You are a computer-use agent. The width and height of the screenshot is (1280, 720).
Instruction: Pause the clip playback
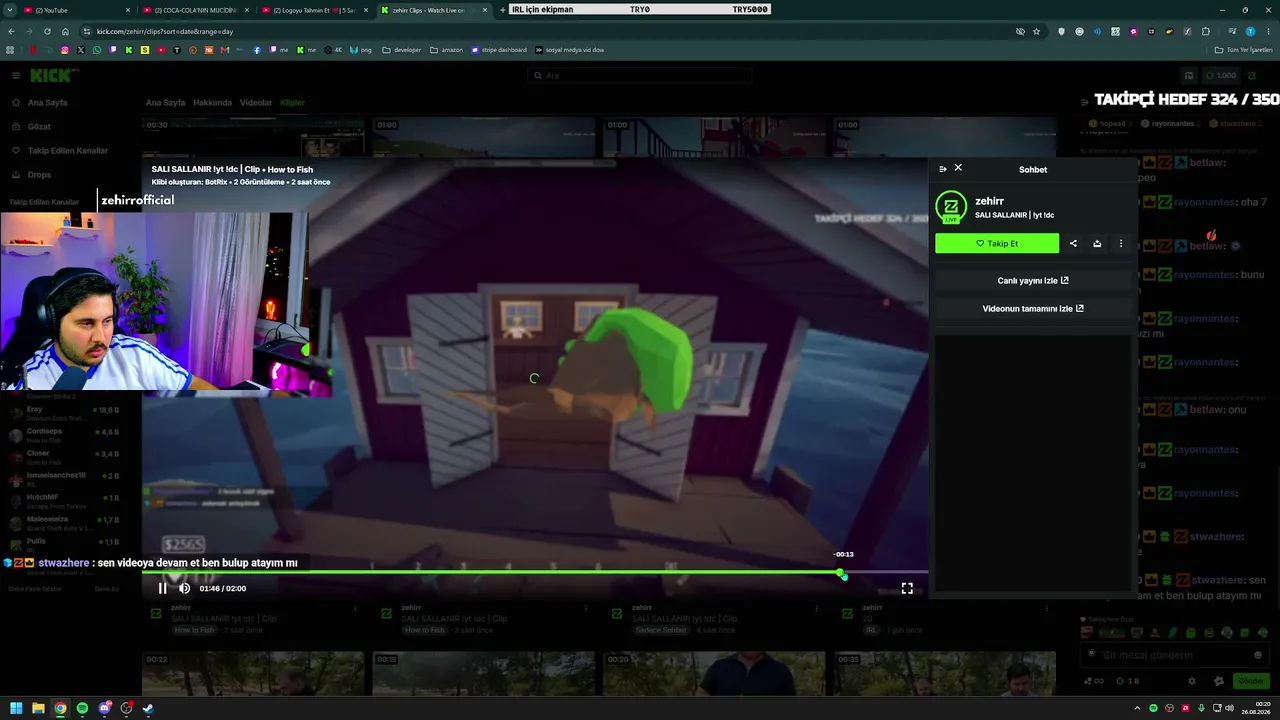click(163, 588)
